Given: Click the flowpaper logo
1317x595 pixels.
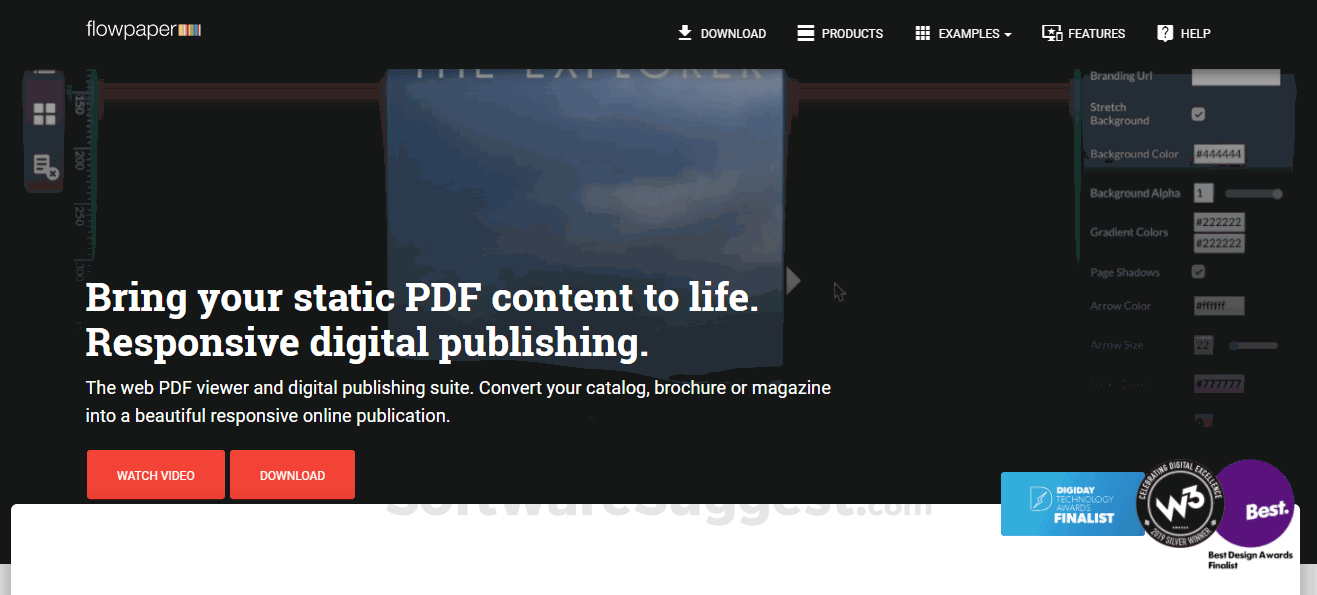Looking at the screenshot, I should [x=144, y=30].
